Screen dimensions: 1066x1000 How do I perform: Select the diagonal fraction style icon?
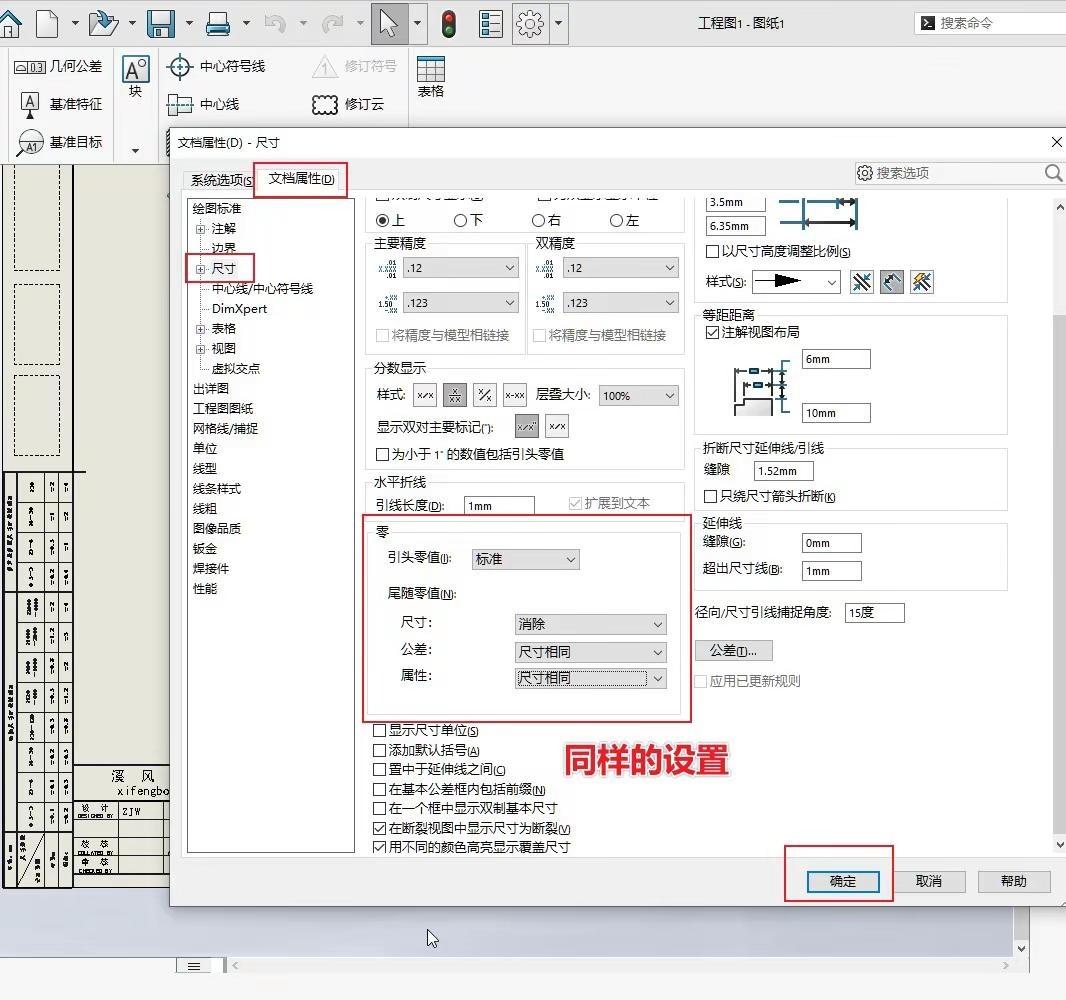[485, 394]
